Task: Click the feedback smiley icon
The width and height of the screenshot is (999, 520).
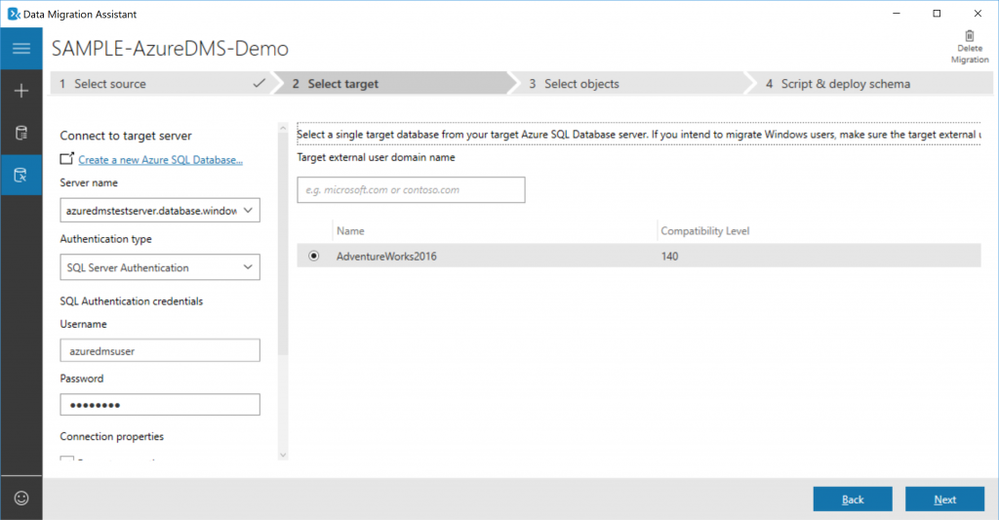Action: click(21, 498)
